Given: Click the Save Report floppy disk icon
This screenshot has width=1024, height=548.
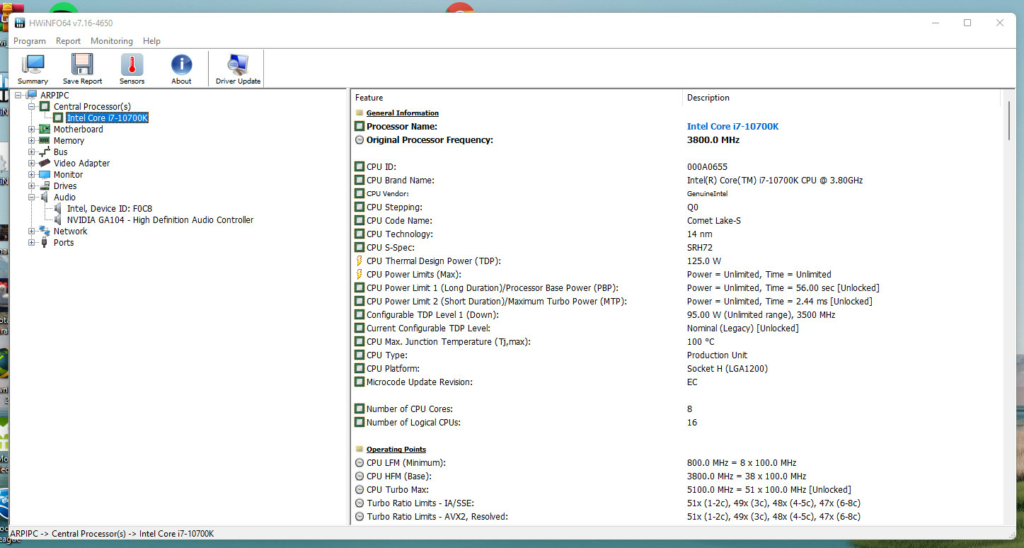Looking at the screenshot, I should click(82, 69).
